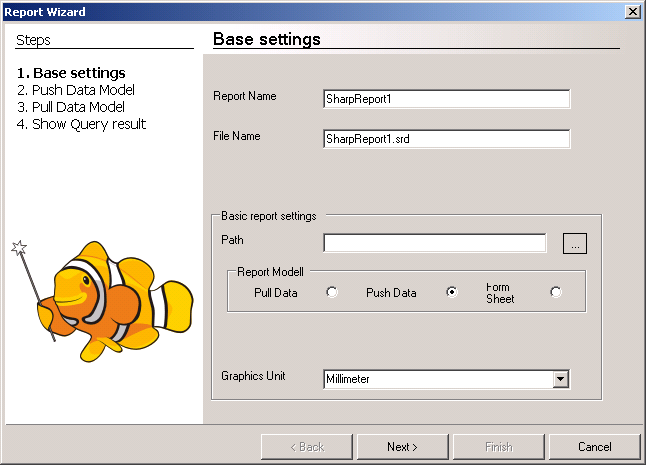Choose the Form Sheet radio option
This screenshot has width=646, height=465.
click(556, 292)
